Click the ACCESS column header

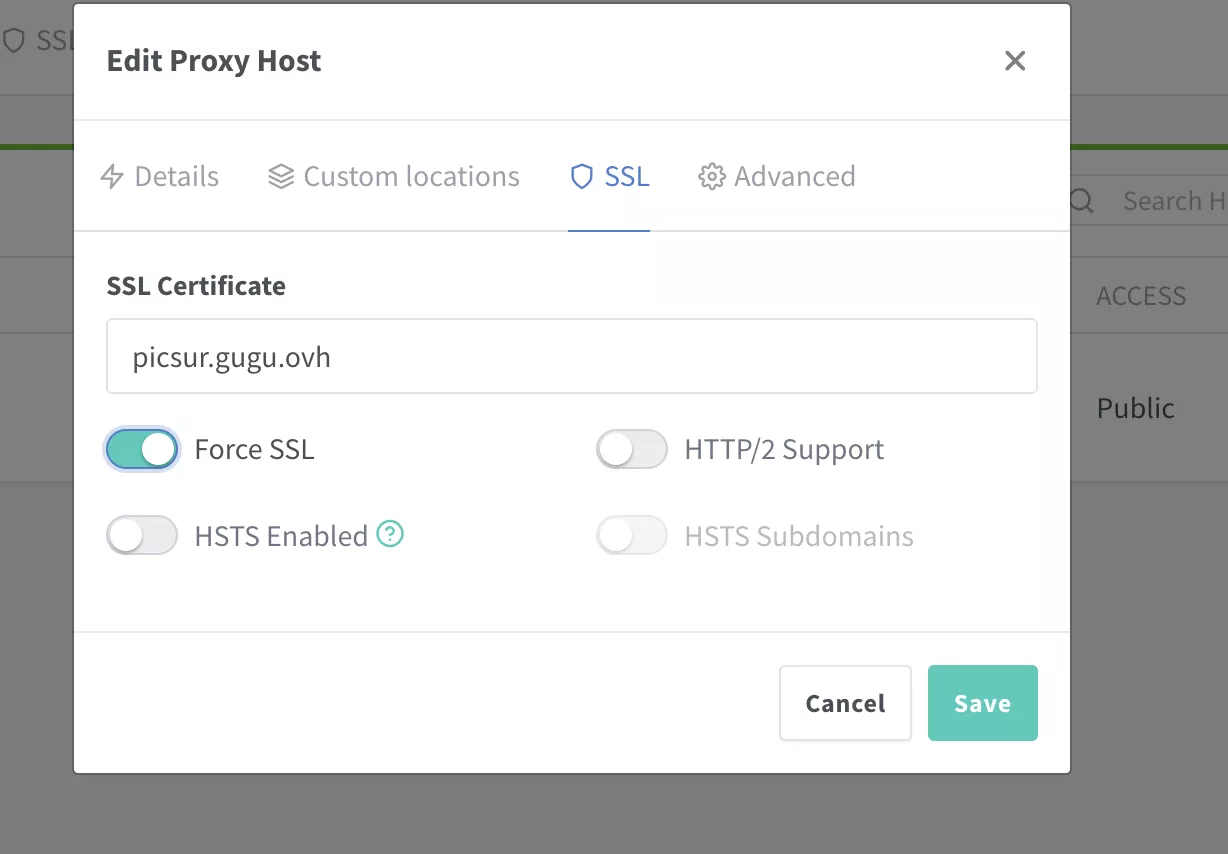(x=1141, y=296)
